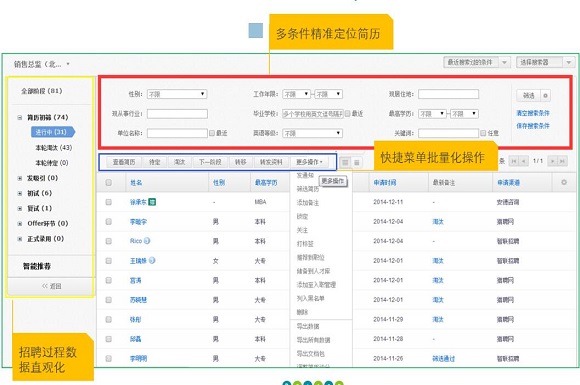580x385 pixels.
Task: Open column settings gear in table header
Action: [x=564, y=182]
